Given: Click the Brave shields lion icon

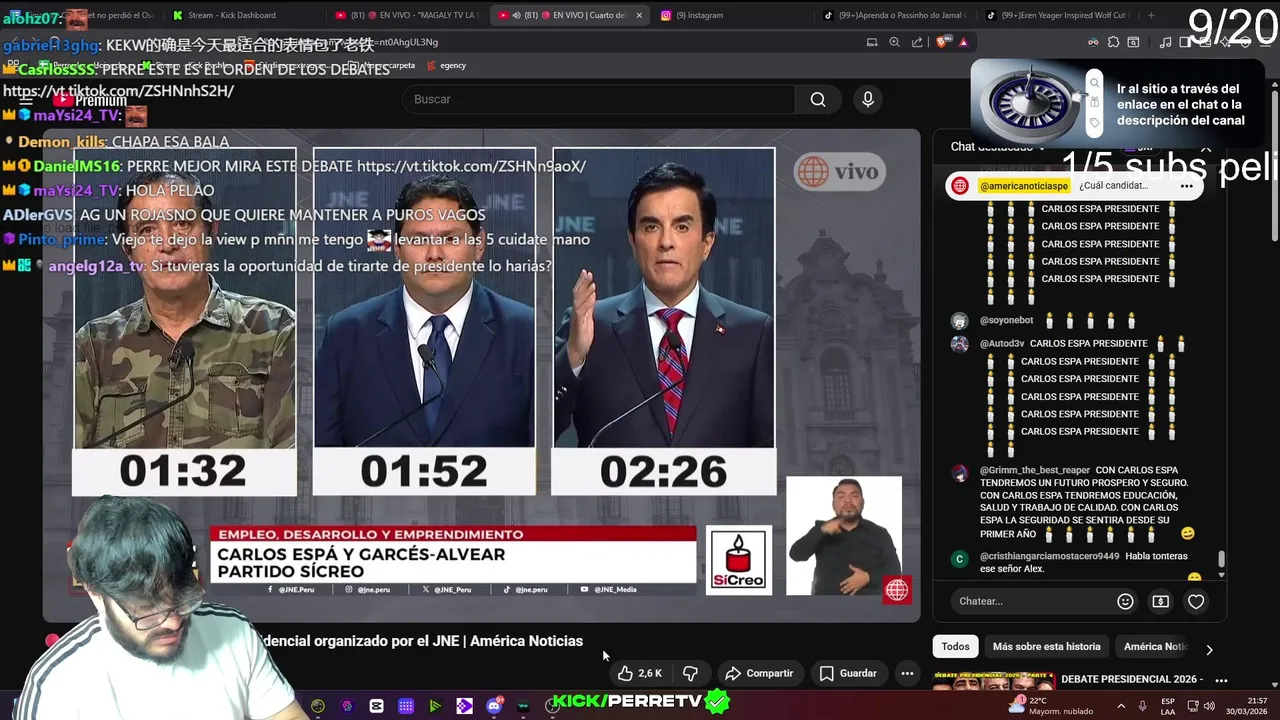Looking at the screenshot, I should [941, 42].
